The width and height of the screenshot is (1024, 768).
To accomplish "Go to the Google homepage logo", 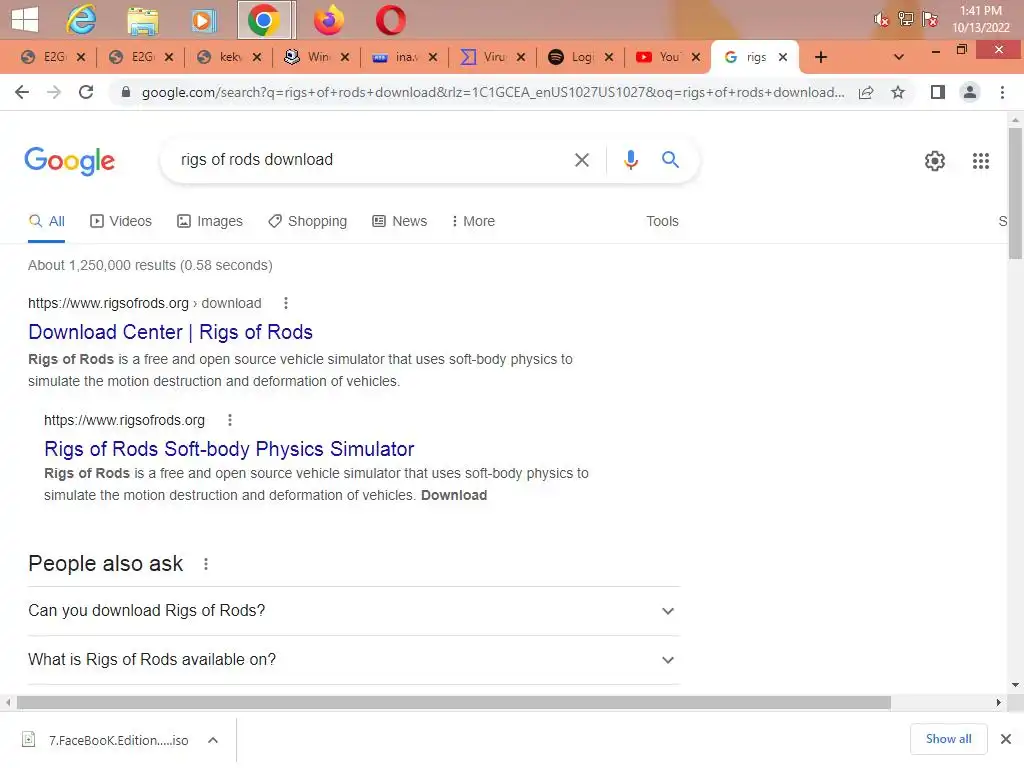I will click(x=69, y=161).
